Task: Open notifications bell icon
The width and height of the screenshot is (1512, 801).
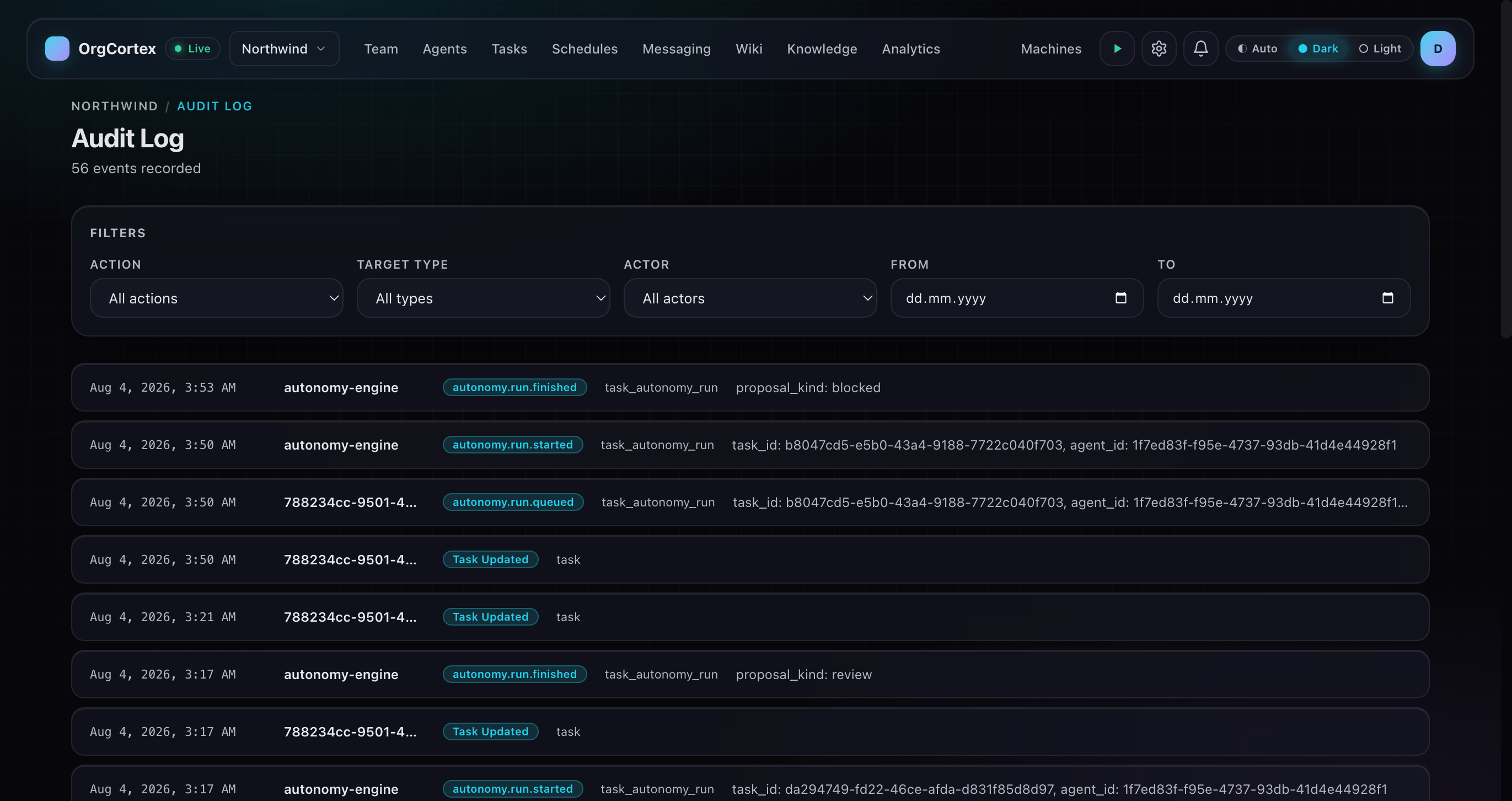Action: [1201, 49]
